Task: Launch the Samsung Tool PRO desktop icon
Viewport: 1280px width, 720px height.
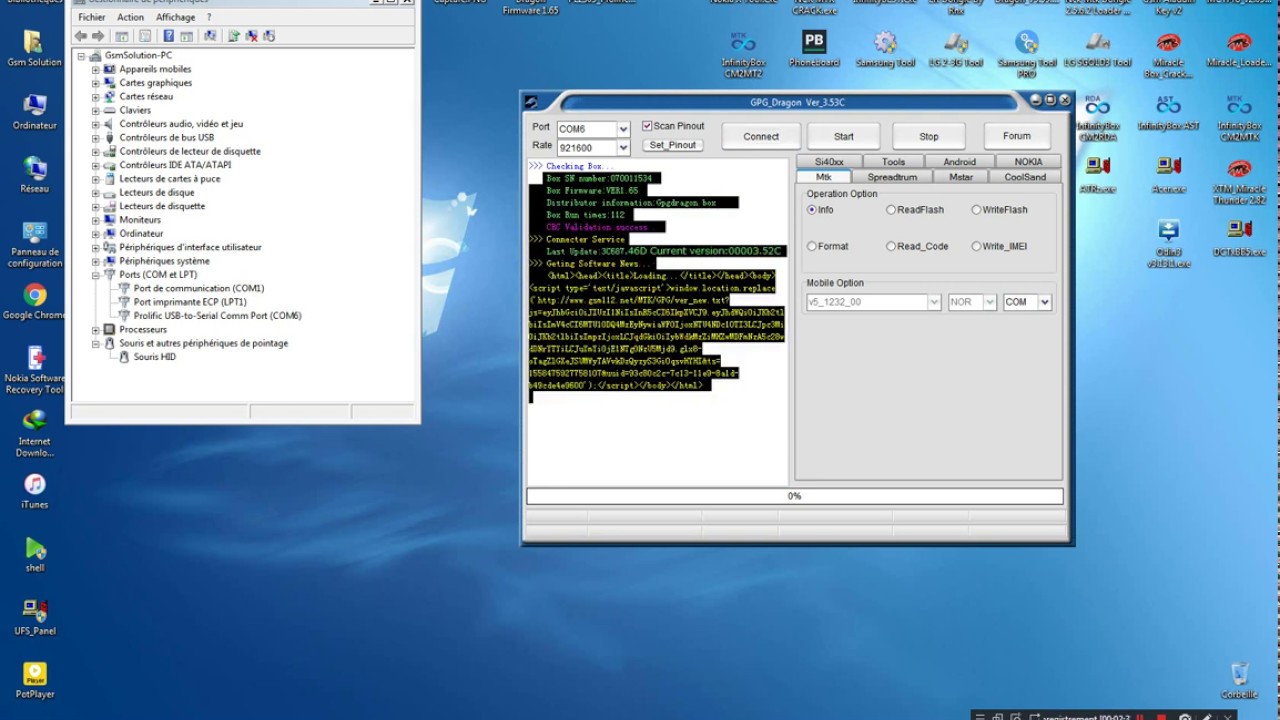Action: click(x=1026, y=54)
